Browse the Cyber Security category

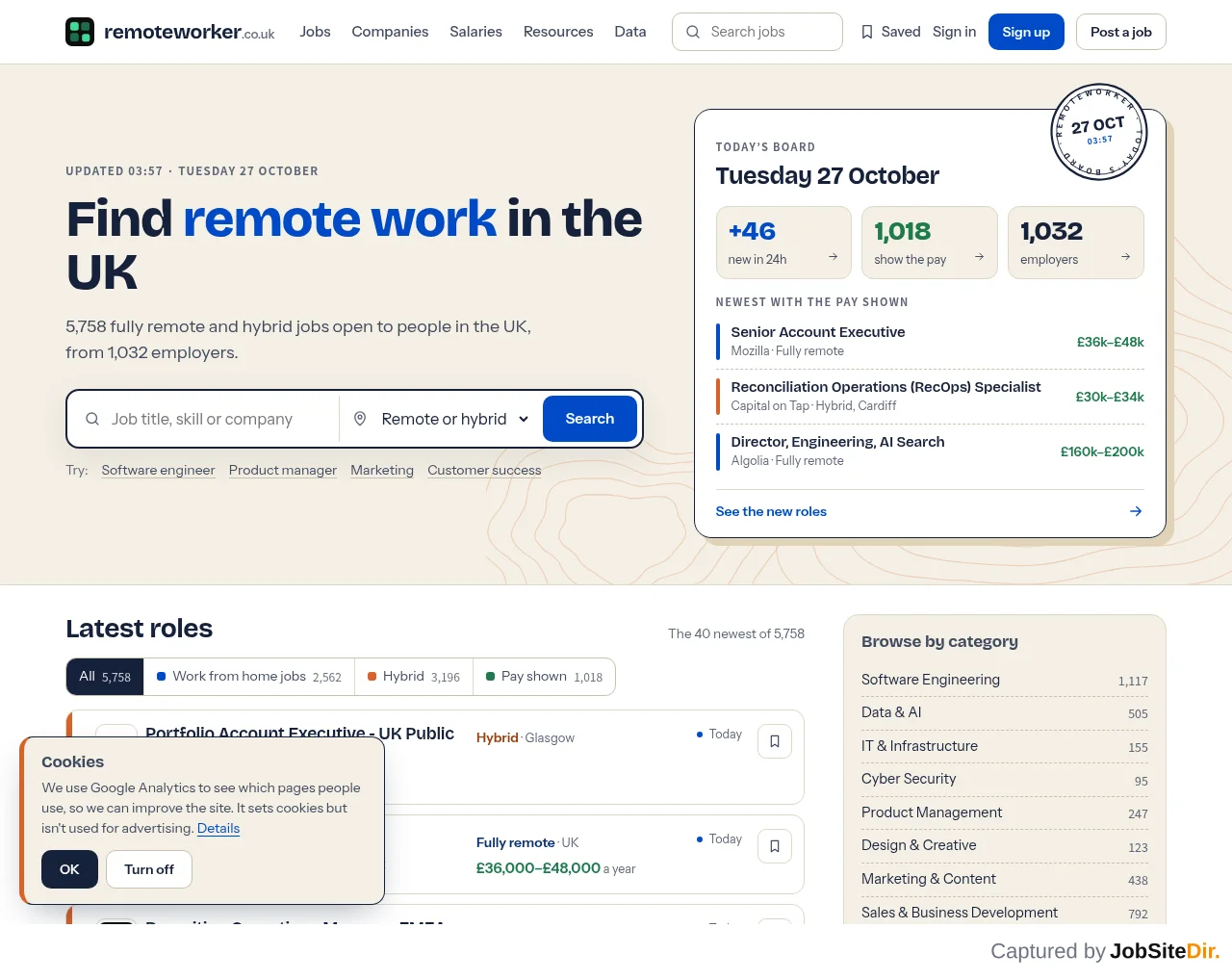pos(1005,779)
